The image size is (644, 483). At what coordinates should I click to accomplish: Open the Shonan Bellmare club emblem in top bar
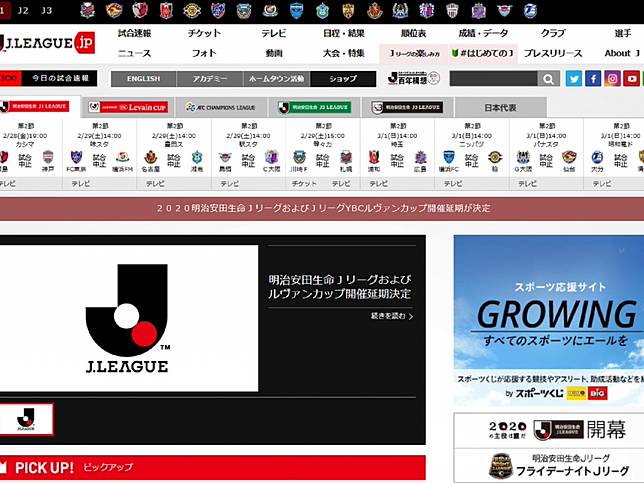point(322,11)
